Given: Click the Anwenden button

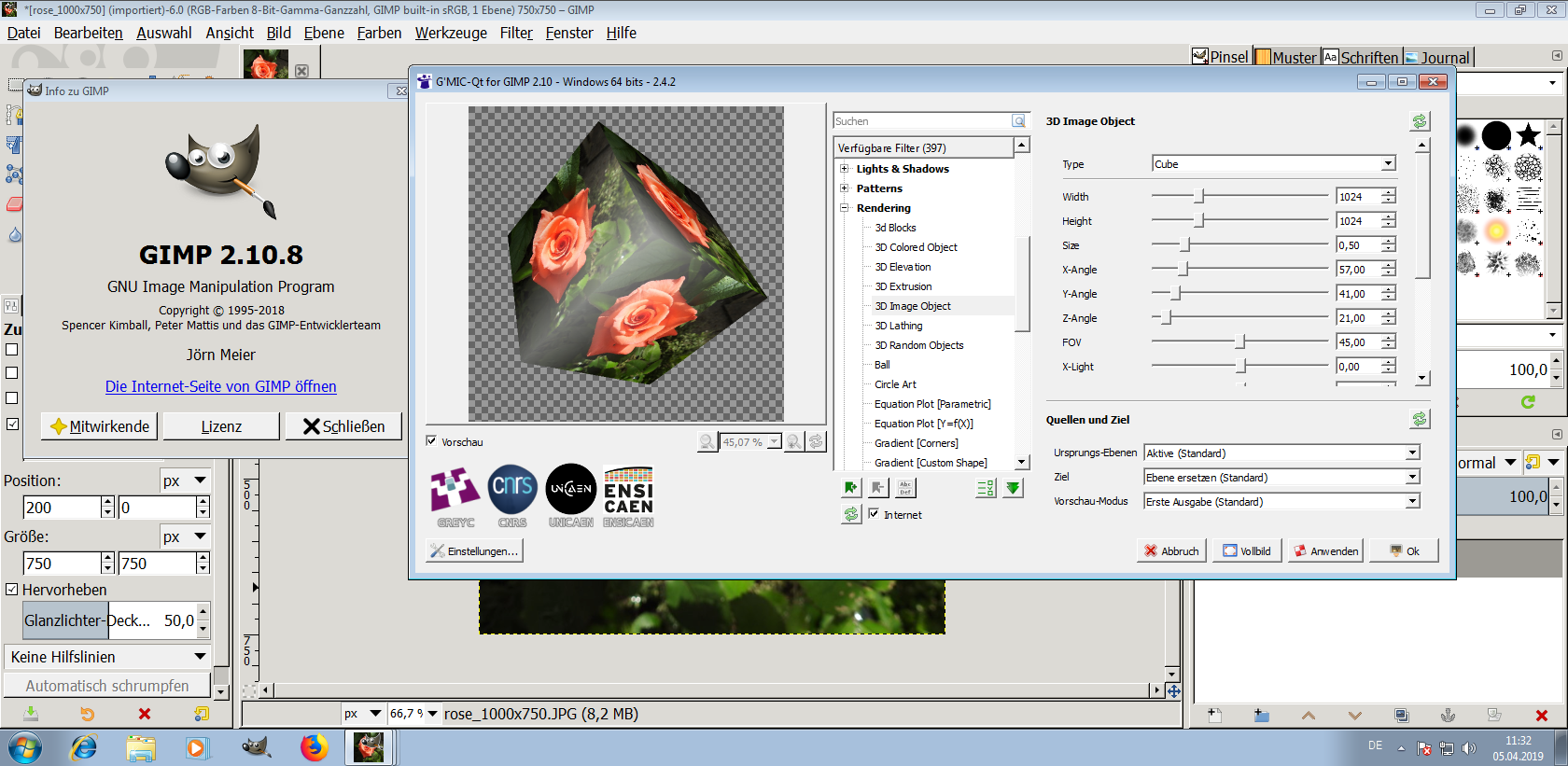Looking at the screenshot, I should point(1325,551).
